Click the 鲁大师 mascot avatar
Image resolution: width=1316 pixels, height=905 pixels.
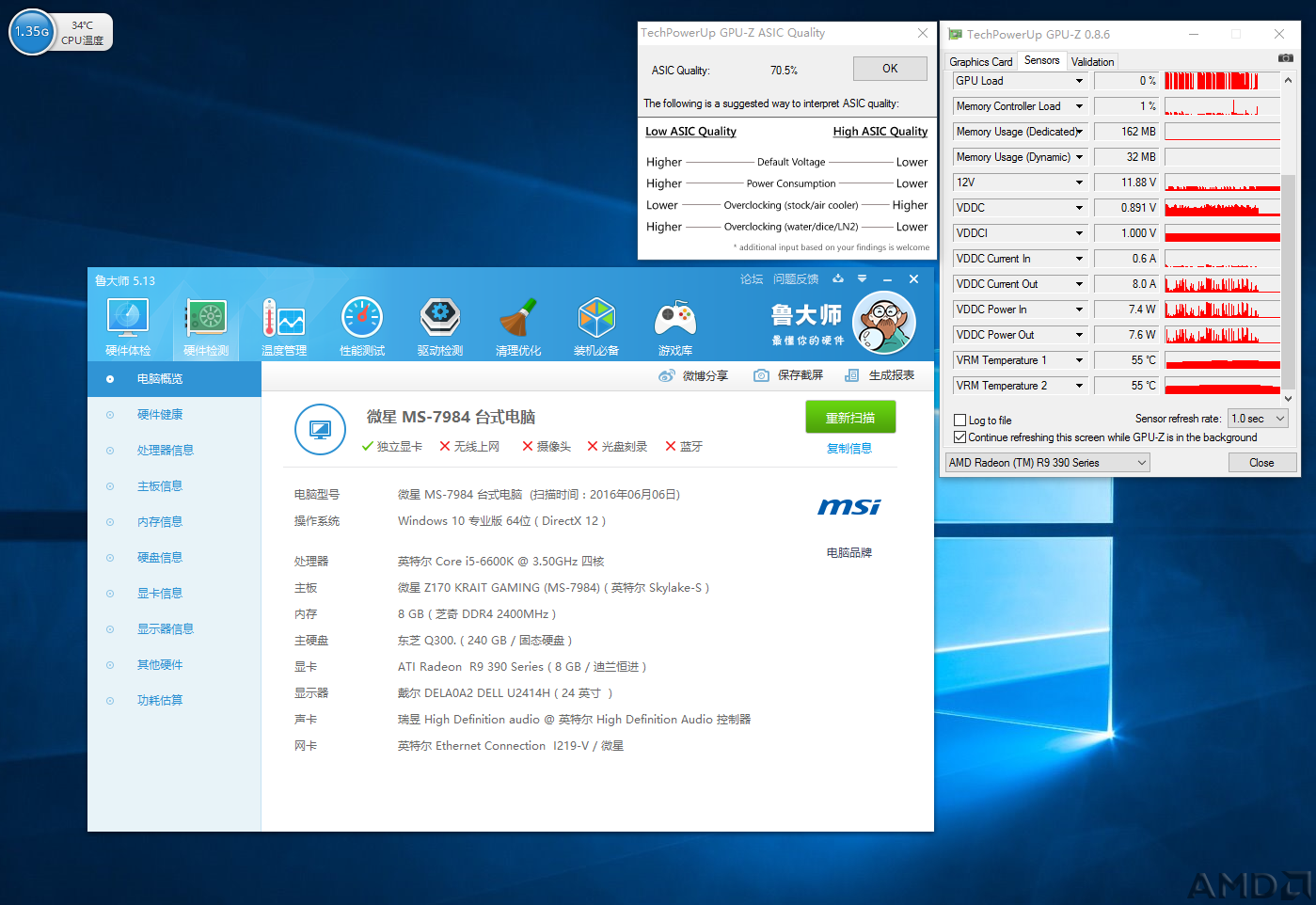coord(884,323)
